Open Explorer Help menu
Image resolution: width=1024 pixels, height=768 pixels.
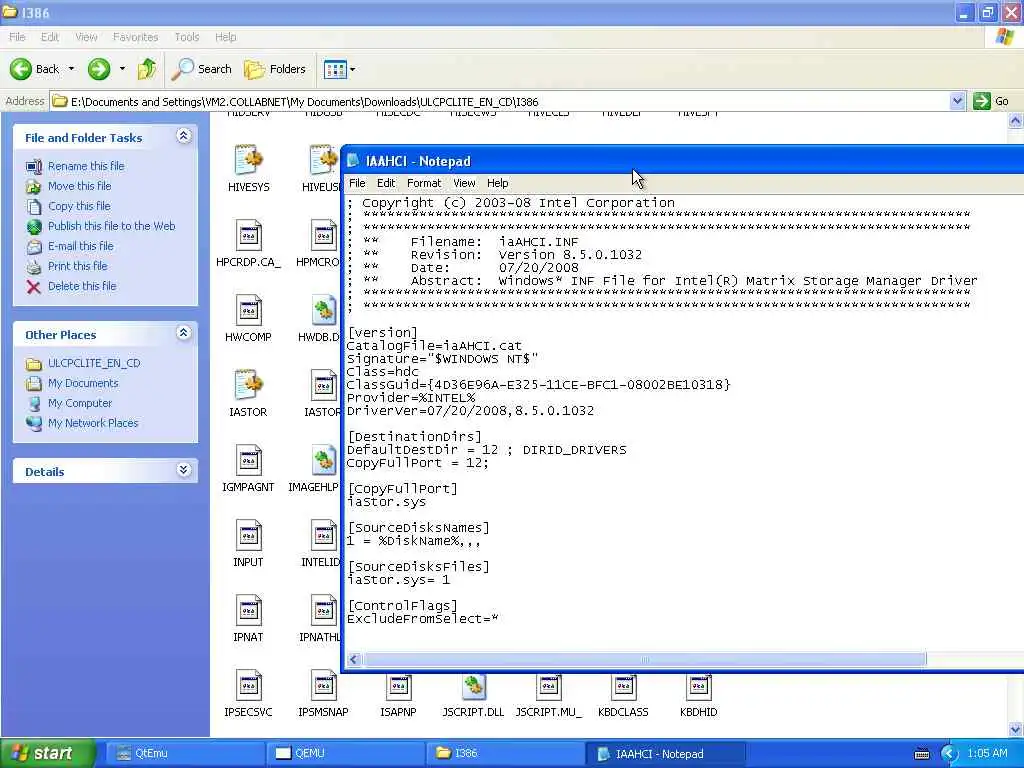tap(226, 37)
